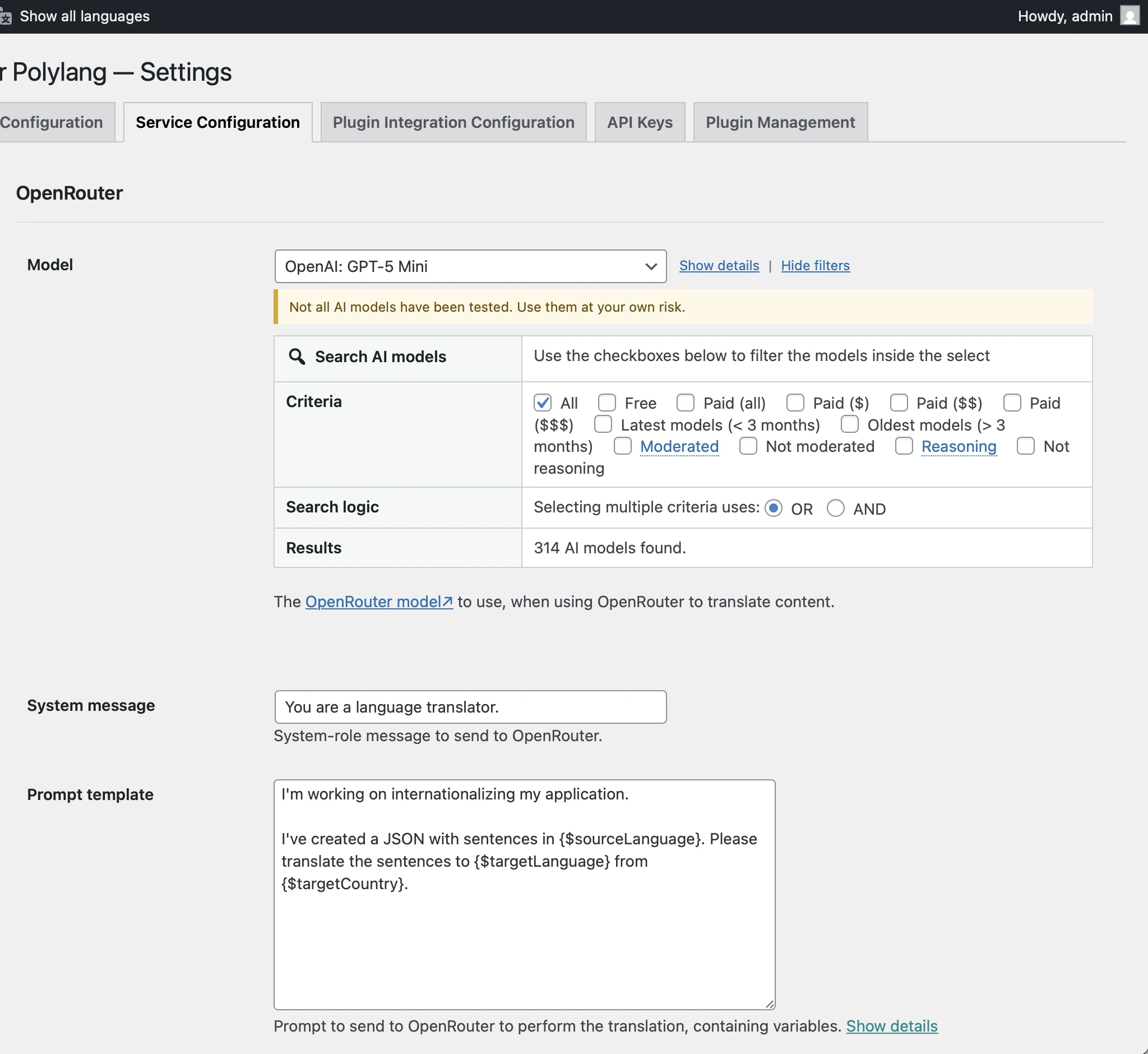This screenshot has height=1054, width=1148.
Task: Uncheck the All criteria checkbox
Action: (542, 403)
